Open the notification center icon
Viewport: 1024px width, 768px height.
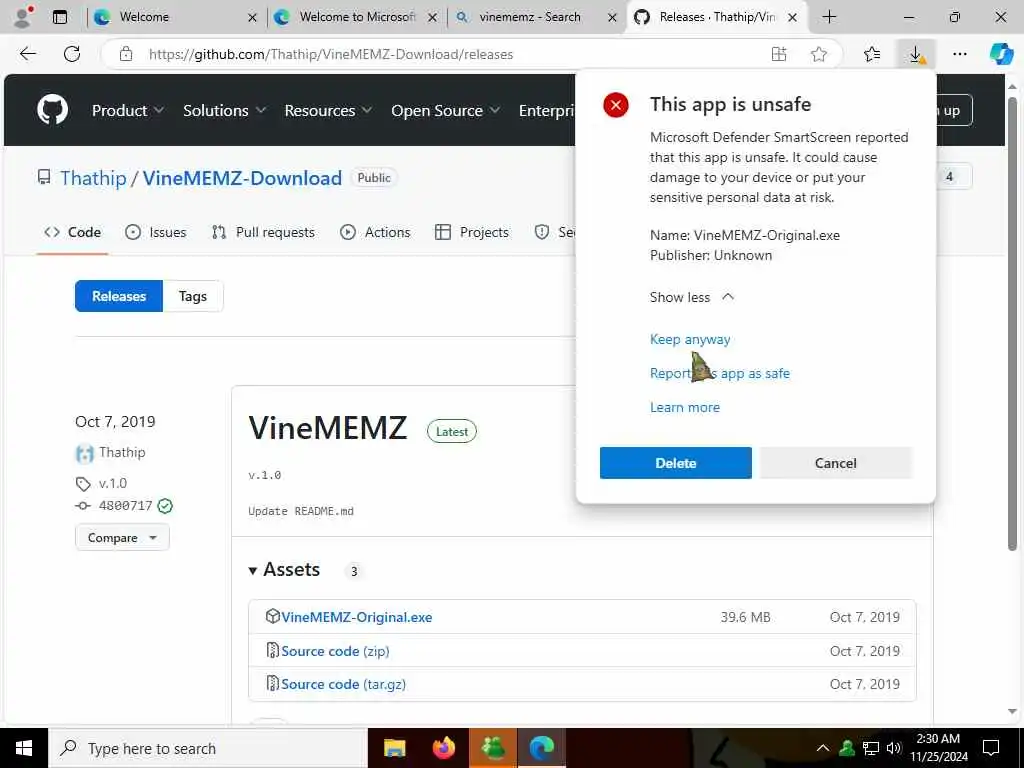point(991,748)
